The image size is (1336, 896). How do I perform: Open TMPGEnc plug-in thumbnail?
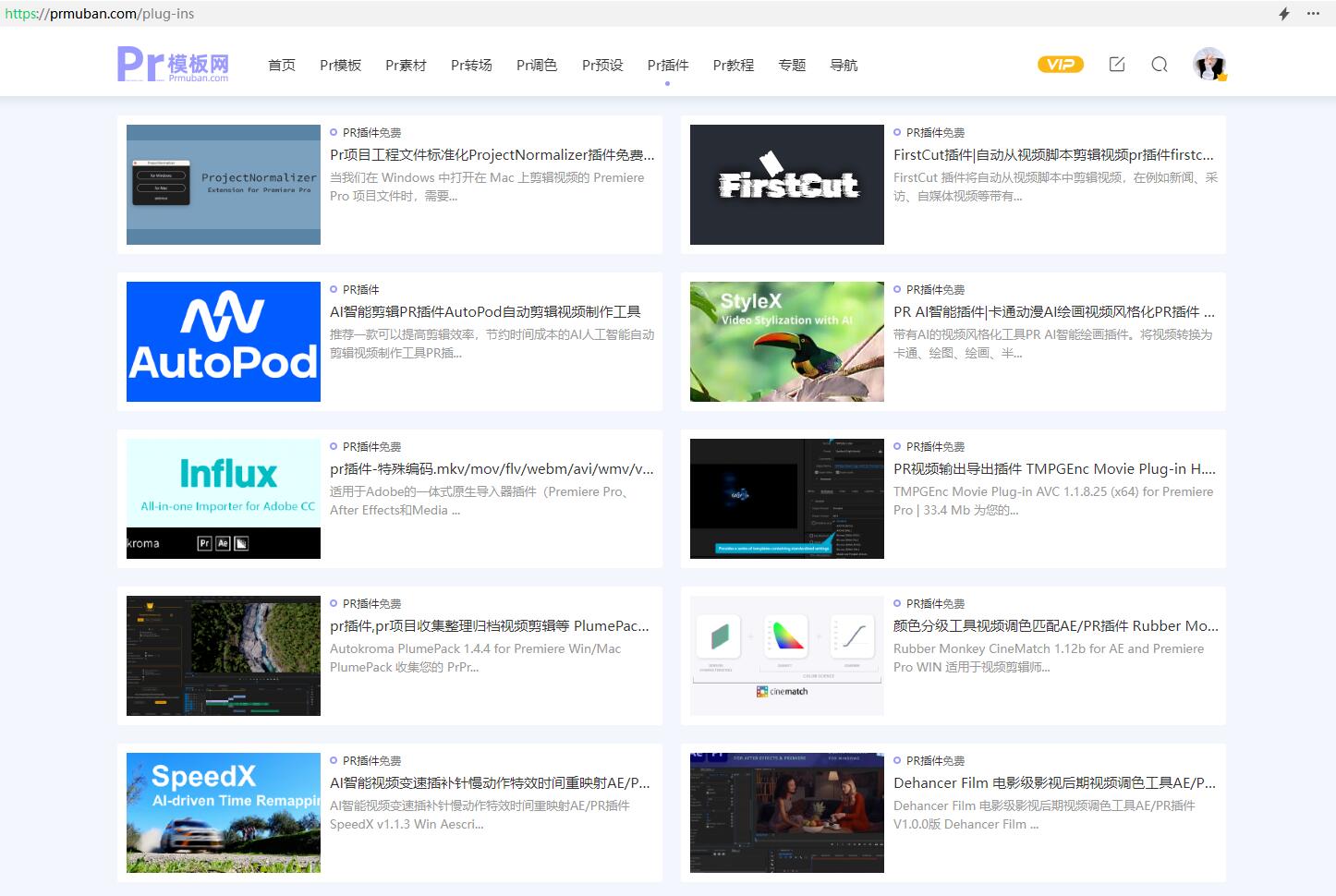787,499
